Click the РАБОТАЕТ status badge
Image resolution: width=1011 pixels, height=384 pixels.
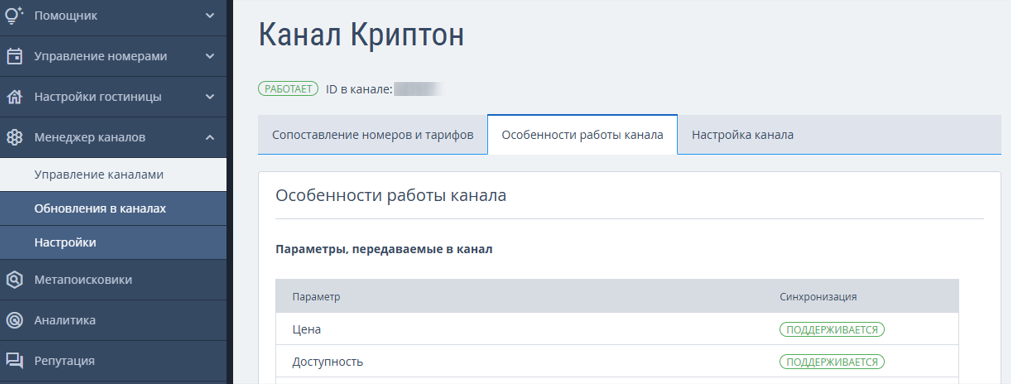(x=288, y=90)
